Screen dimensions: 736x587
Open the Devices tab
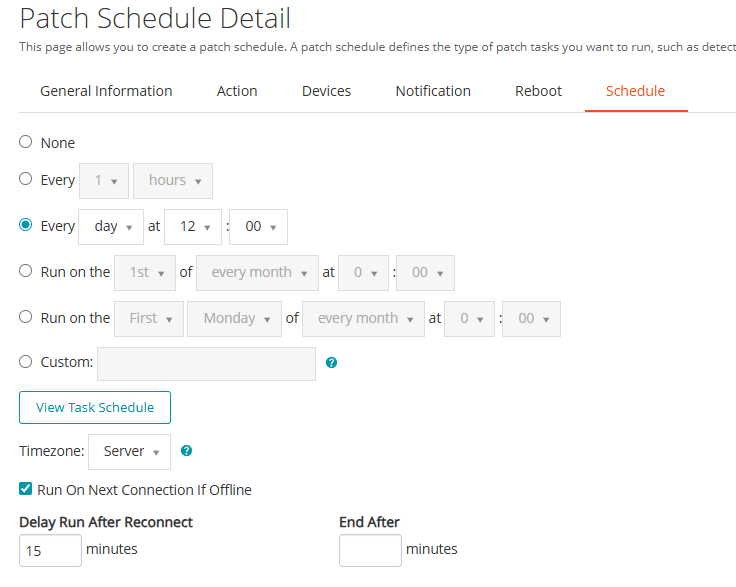pyautogui.click(x=326, y=91)
